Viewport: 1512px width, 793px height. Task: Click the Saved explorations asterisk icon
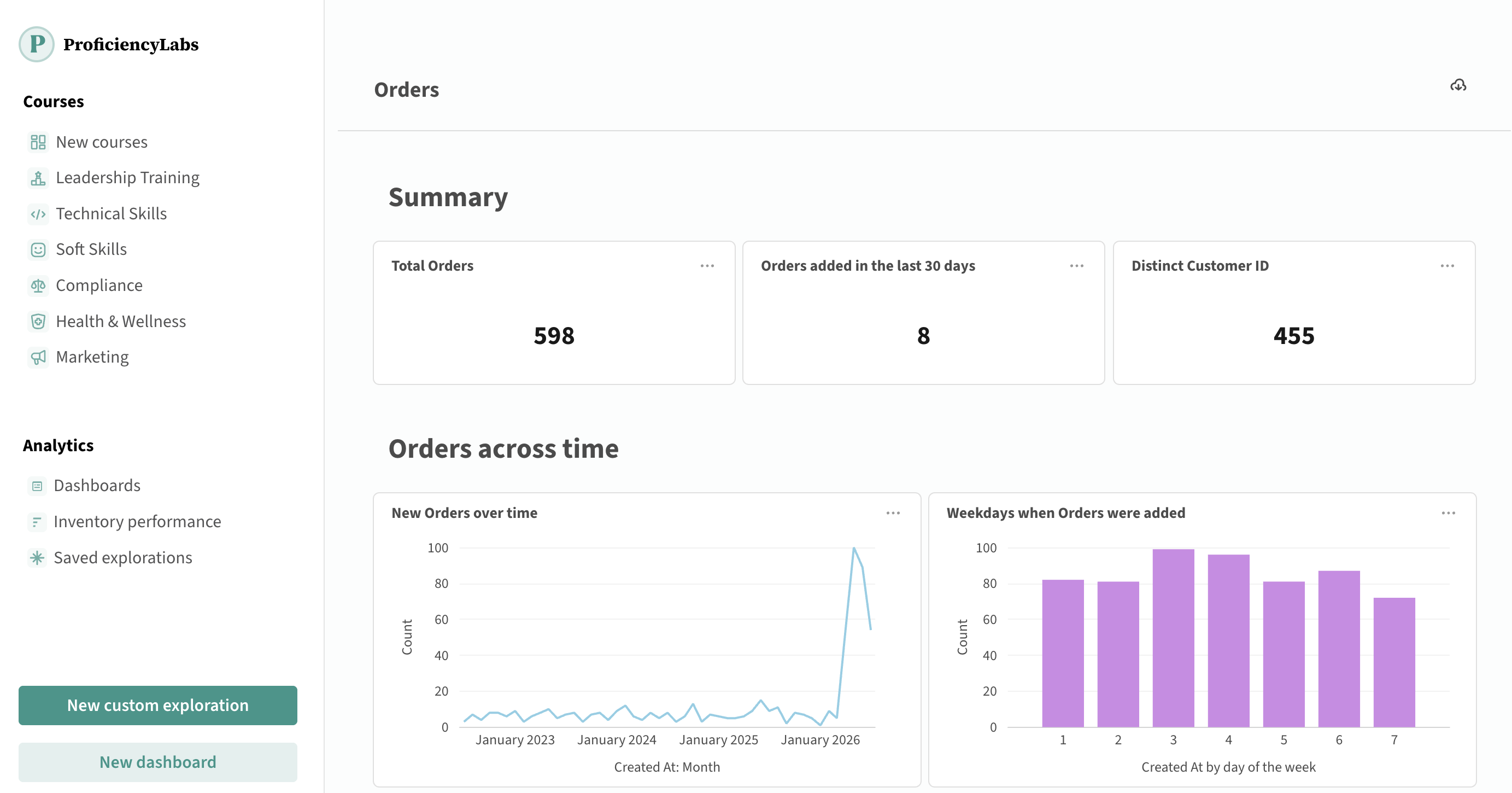coord(37,557)
